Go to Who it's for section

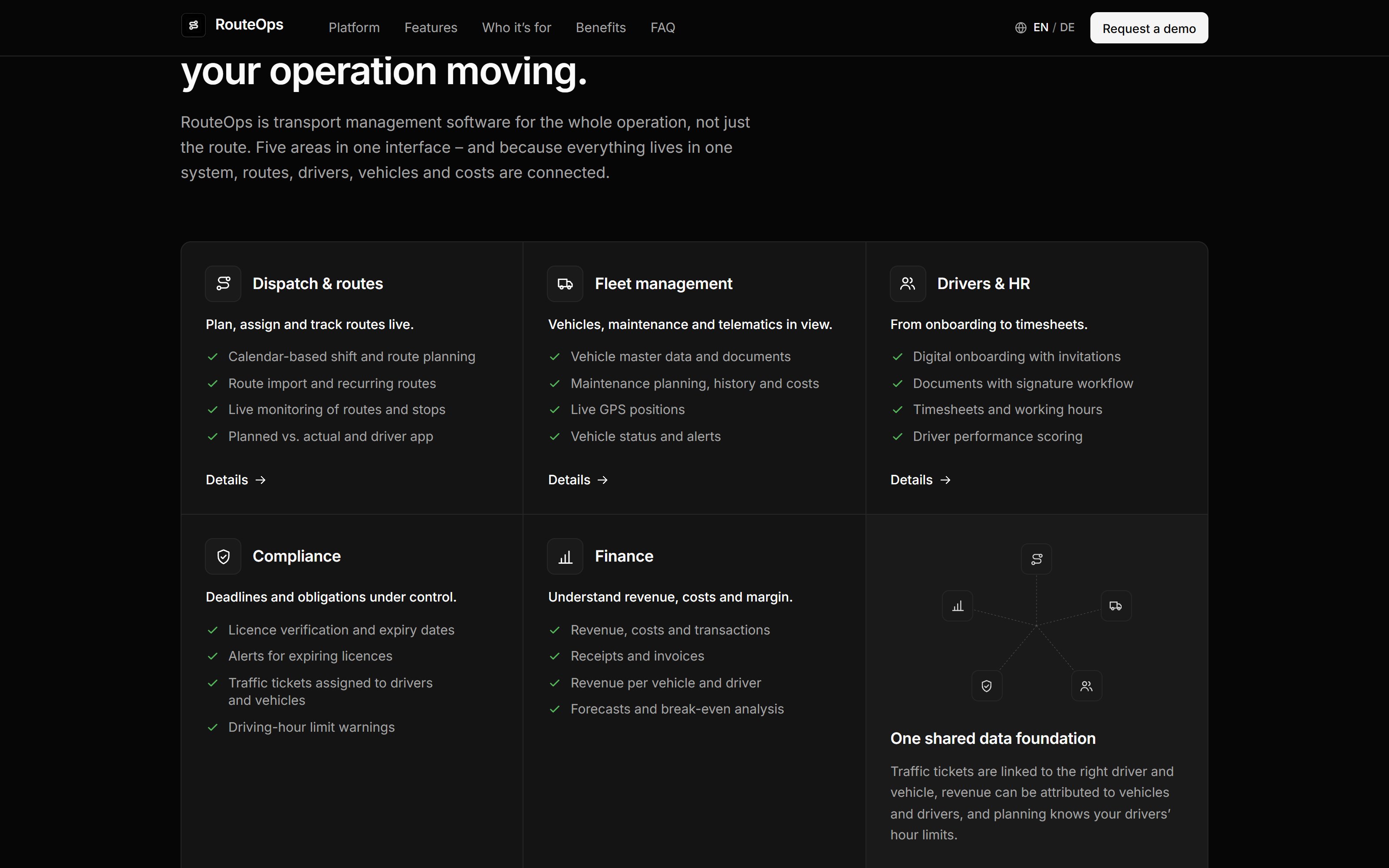pos(517,27)
